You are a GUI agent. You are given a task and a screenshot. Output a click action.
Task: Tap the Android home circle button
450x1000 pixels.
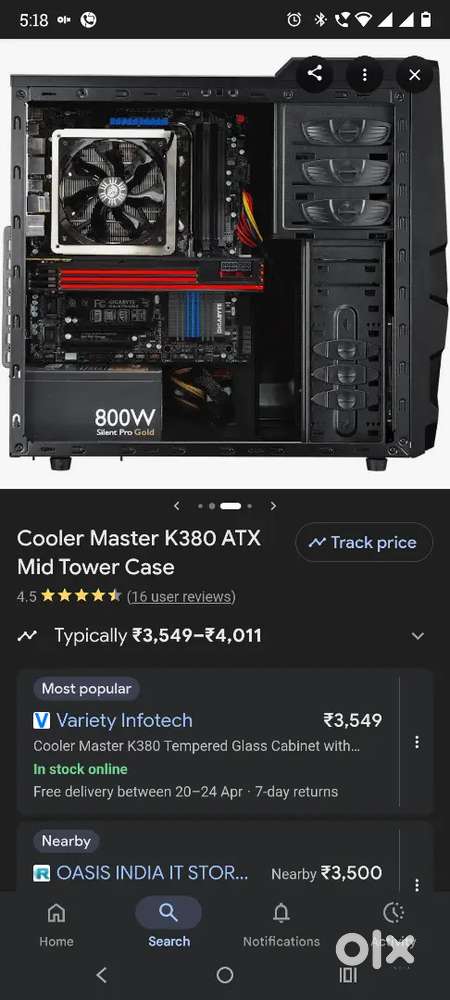(x=225, y=974)
